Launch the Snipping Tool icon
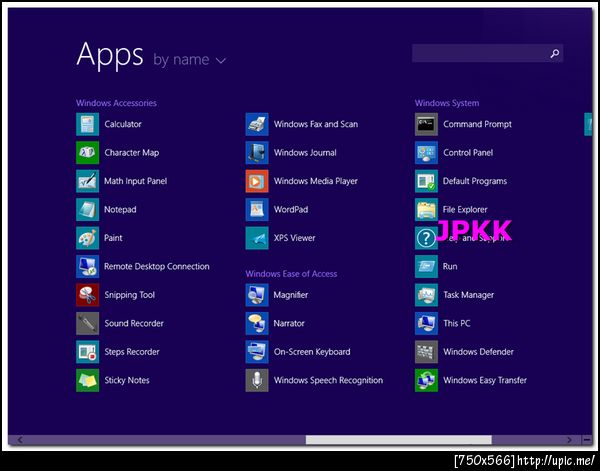 pos(87,295)
